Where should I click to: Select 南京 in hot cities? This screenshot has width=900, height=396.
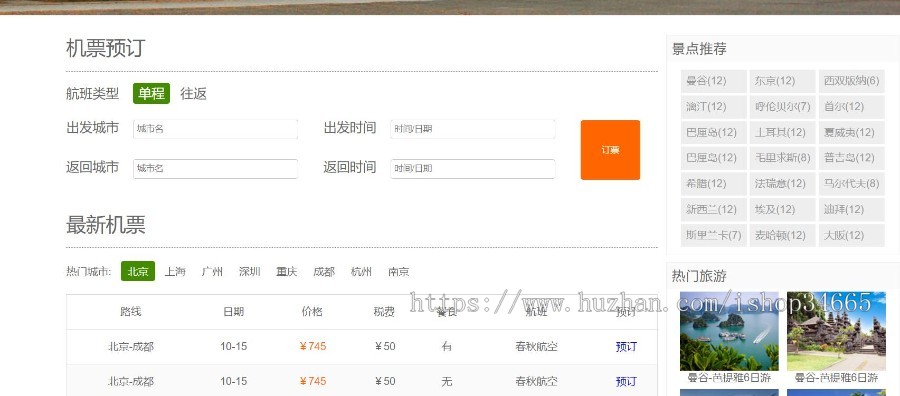398,271
